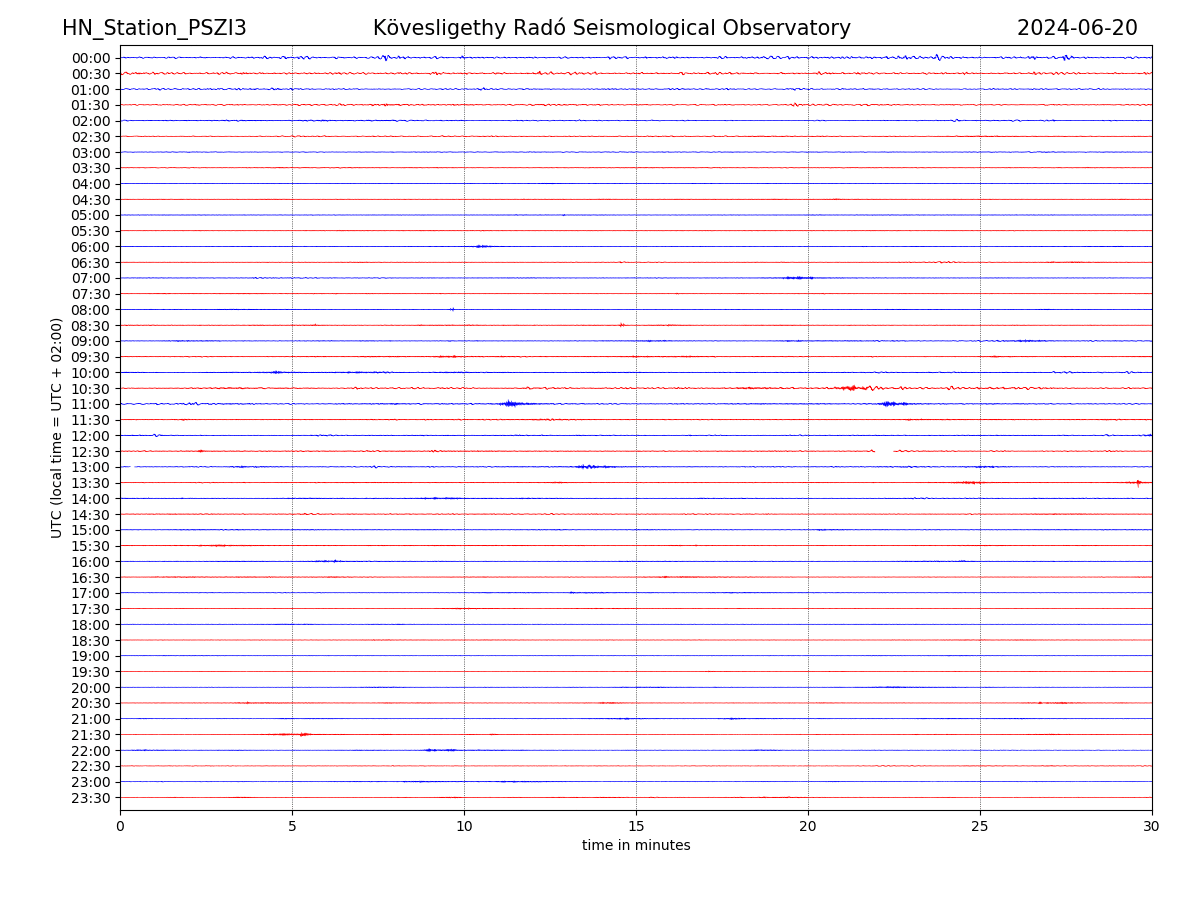Select the x-axis tick label 25

[980, 826]
